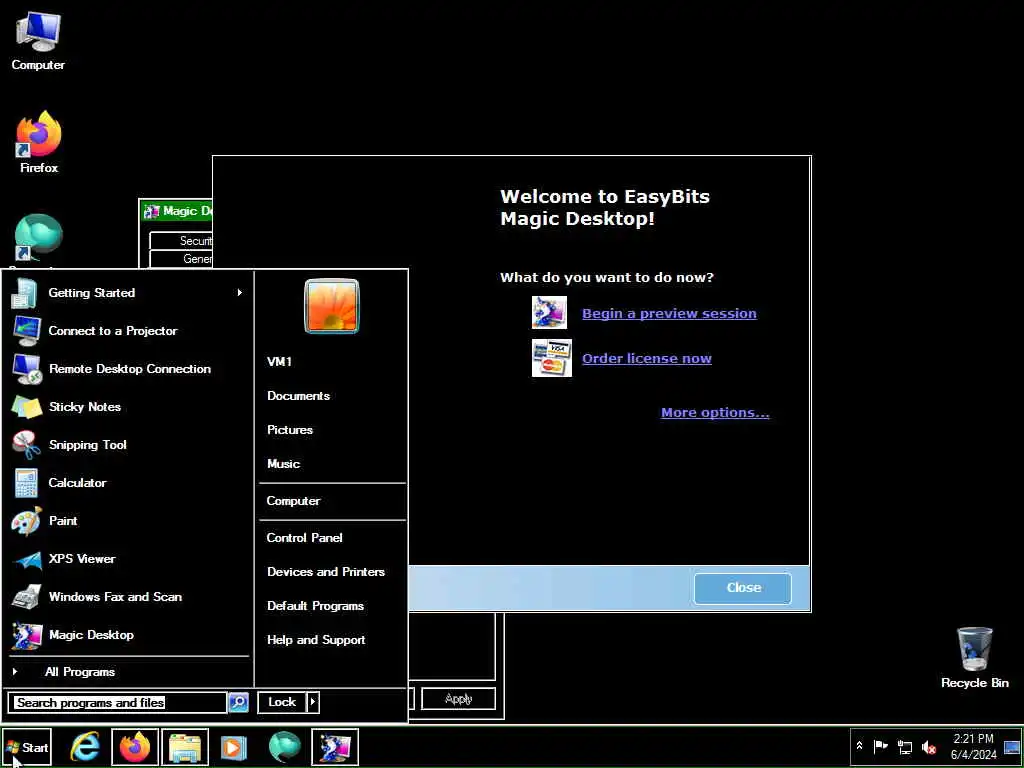Switch to Magic Desktop taskbar button

pyautogui.click(x=334, y=746)
